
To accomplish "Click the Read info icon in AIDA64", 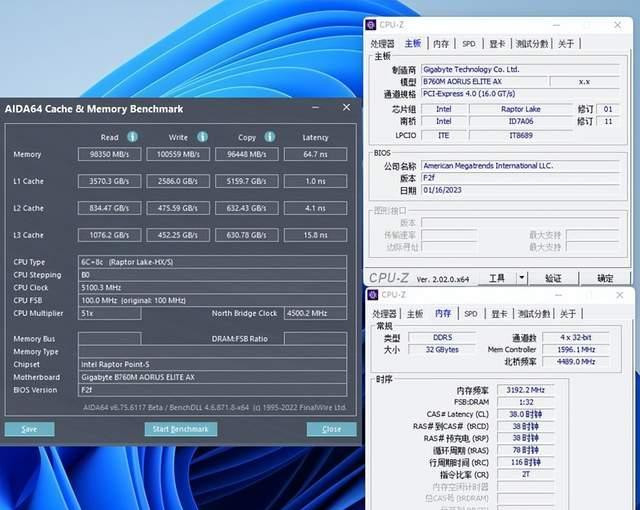I will tap(132, 137).
